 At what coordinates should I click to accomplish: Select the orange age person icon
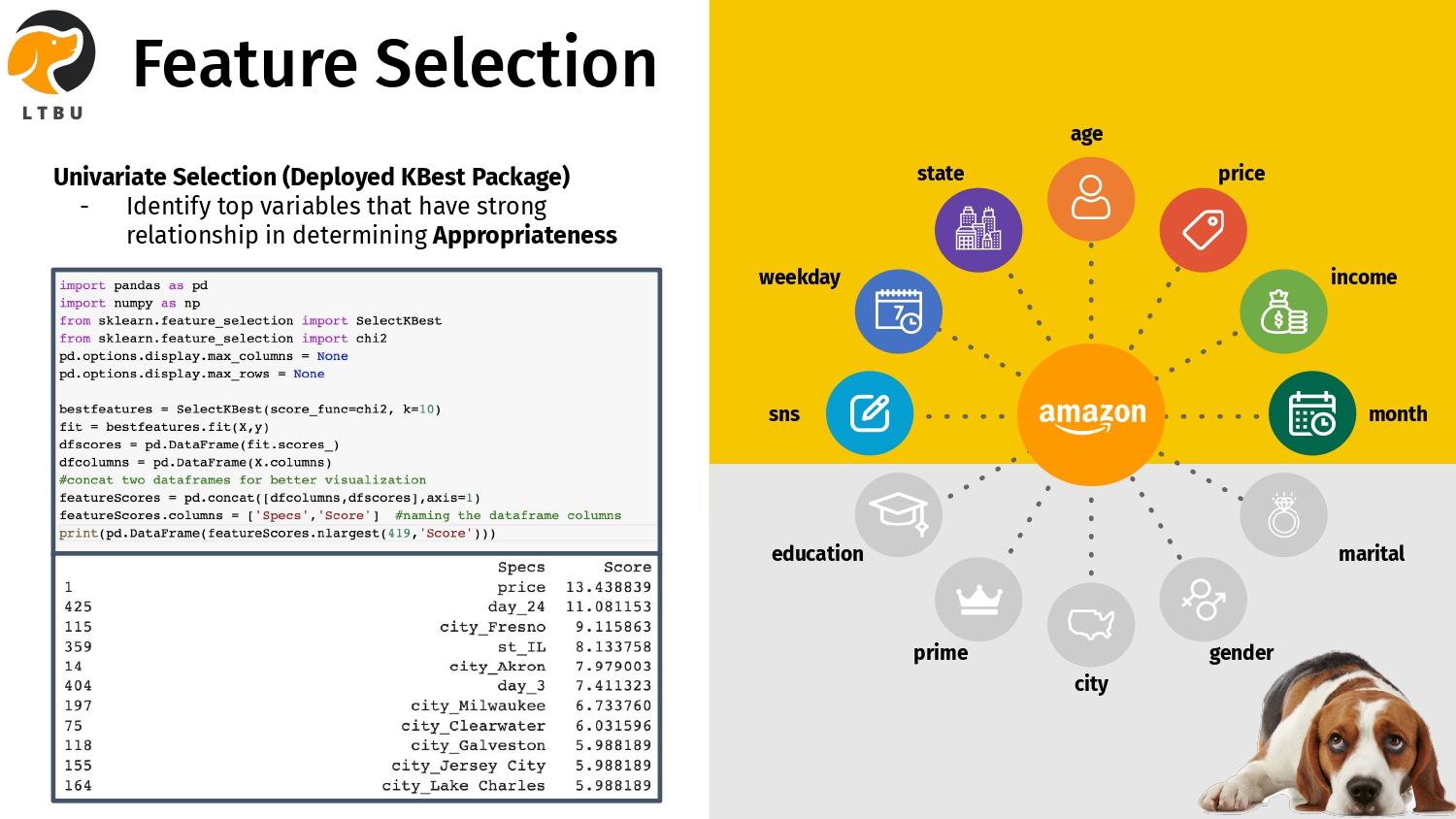[x=1091, y=198]
